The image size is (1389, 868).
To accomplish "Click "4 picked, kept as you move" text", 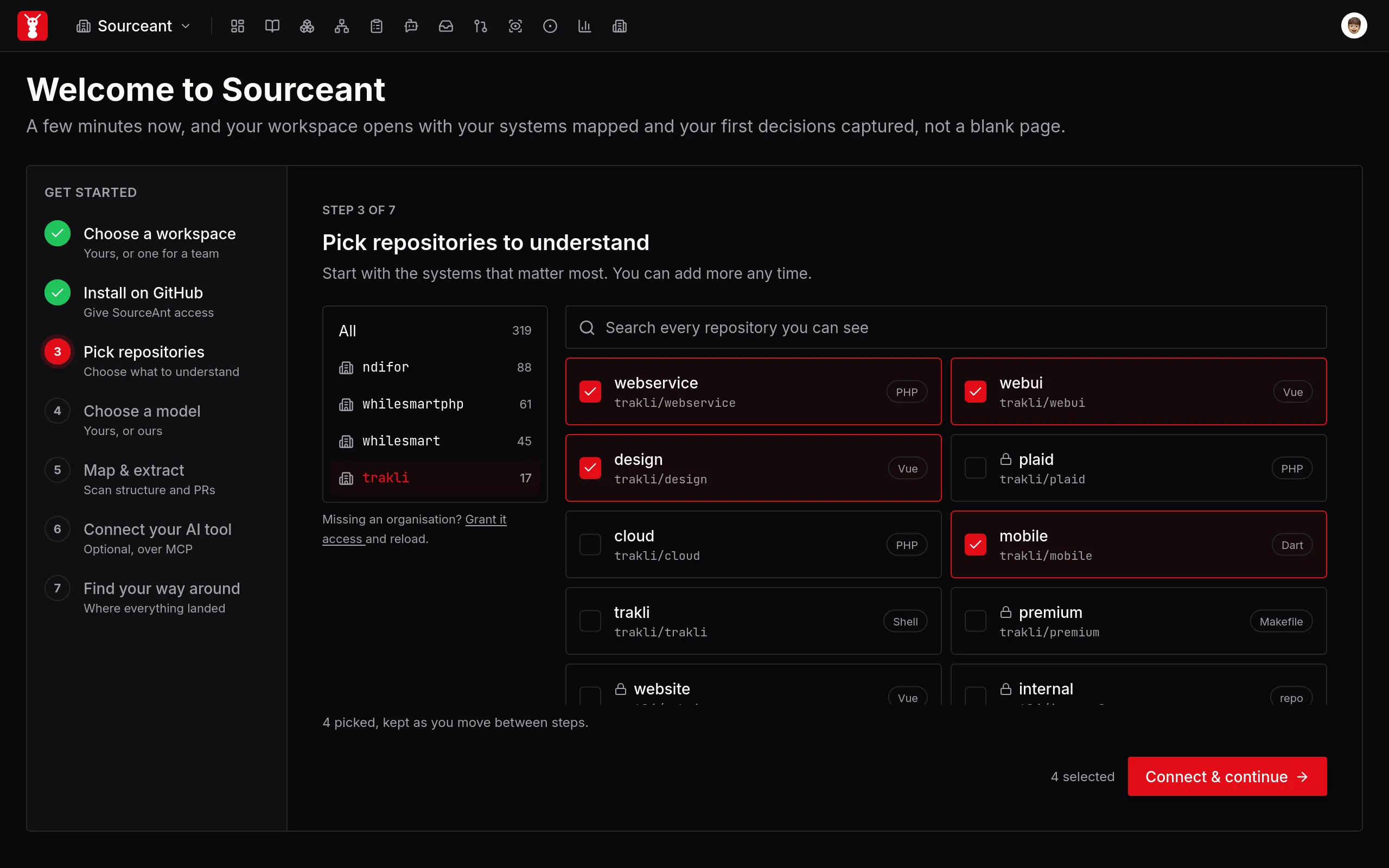I will tap(455, 722).
